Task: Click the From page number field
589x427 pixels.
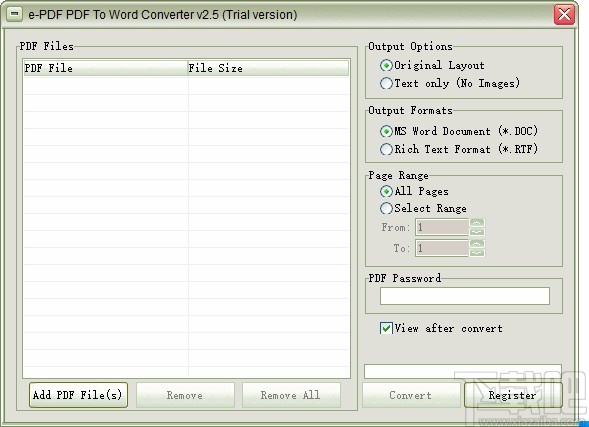Action: [442, 227]
